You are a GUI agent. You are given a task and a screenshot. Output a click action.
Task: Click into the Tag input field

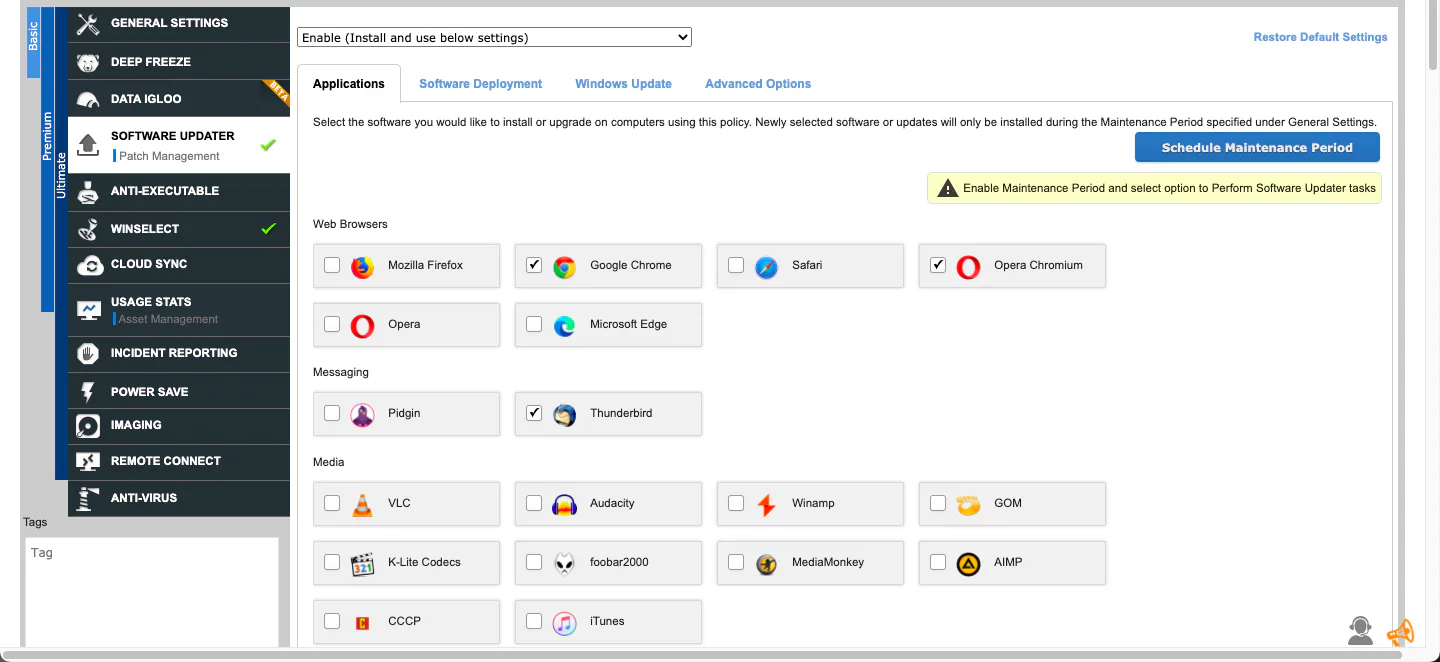[151, 592]
